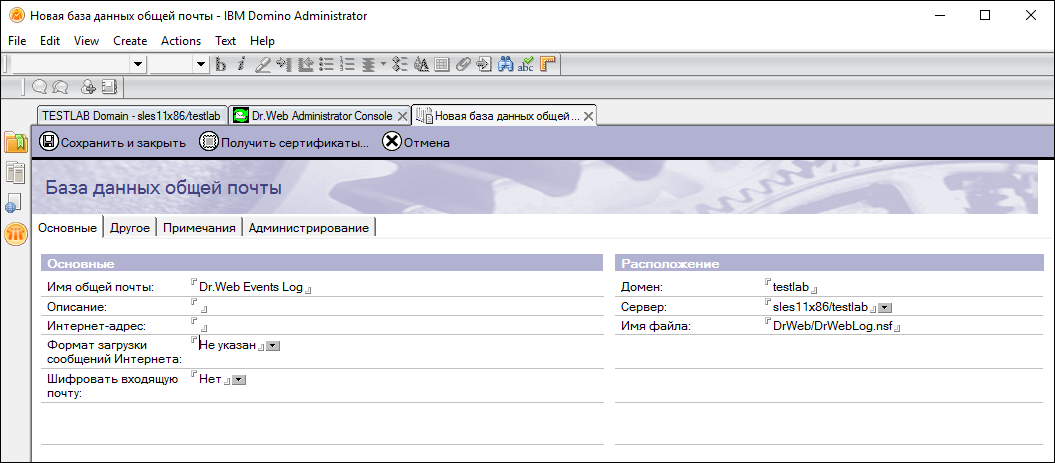Image resolution: width=1055 pixels, height=463 pixels.
Task: Click the import arrow-into-document icon
Action: [483, 64]
